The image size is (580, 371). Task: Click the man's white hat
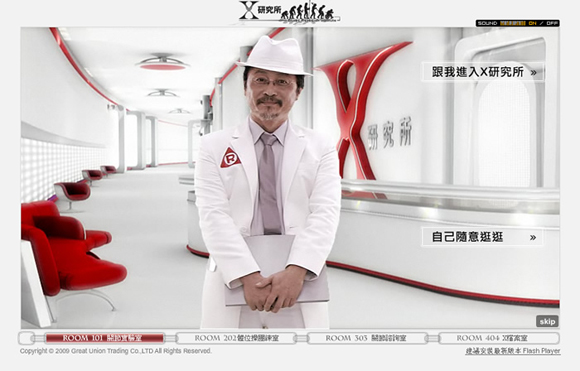pos(274,56)
